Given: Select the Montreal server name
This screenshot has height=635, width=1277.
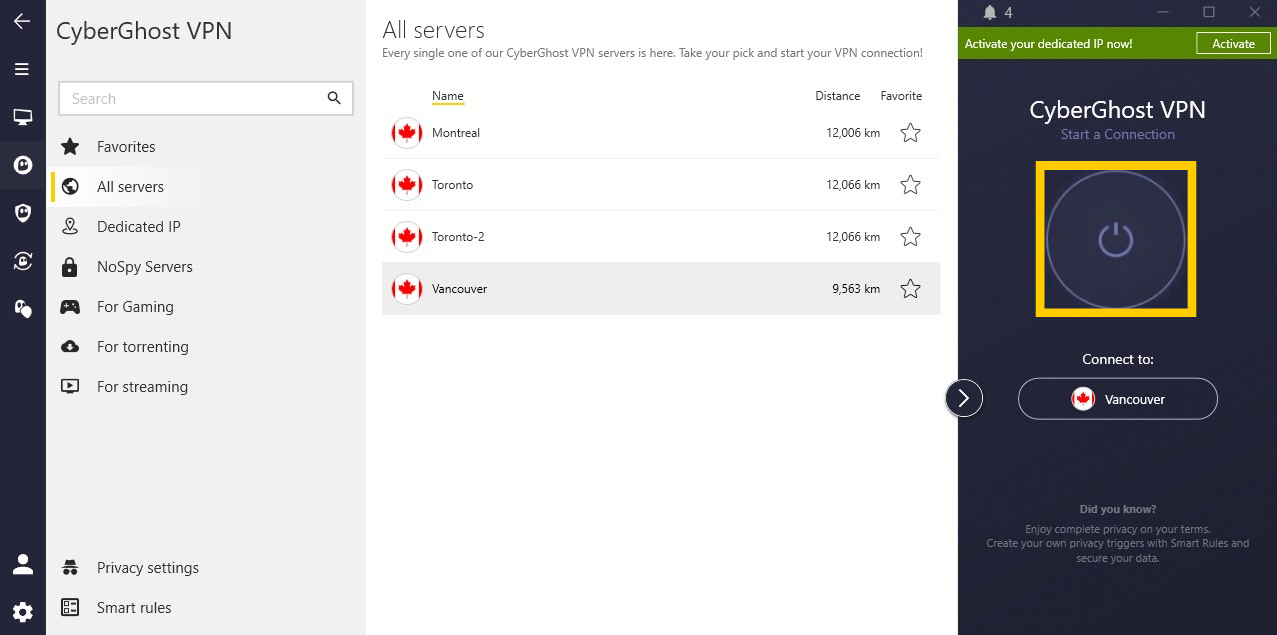Looking at the screenshot, I should 456,133.
